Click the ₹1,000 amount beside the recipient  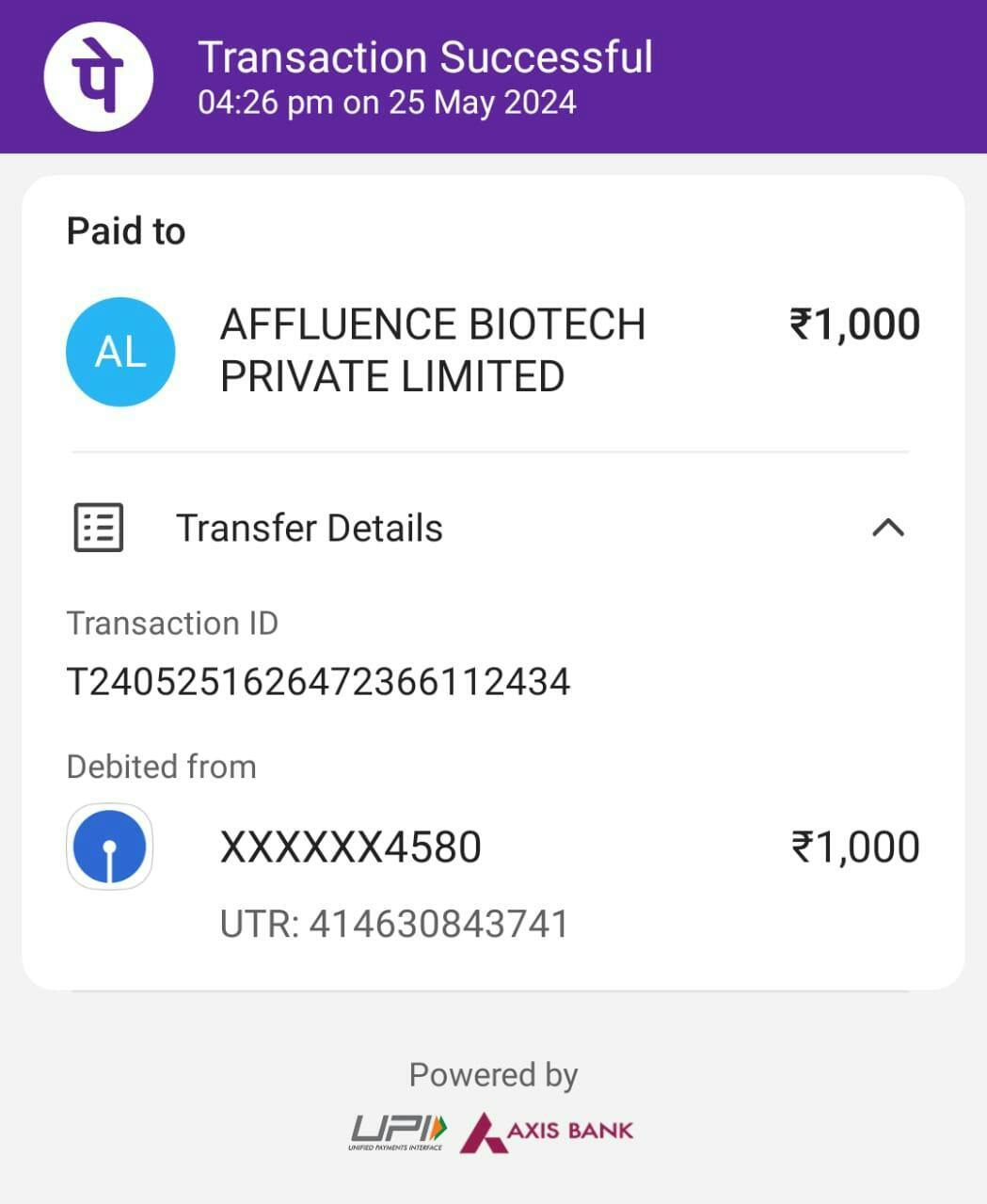point(854,325)
